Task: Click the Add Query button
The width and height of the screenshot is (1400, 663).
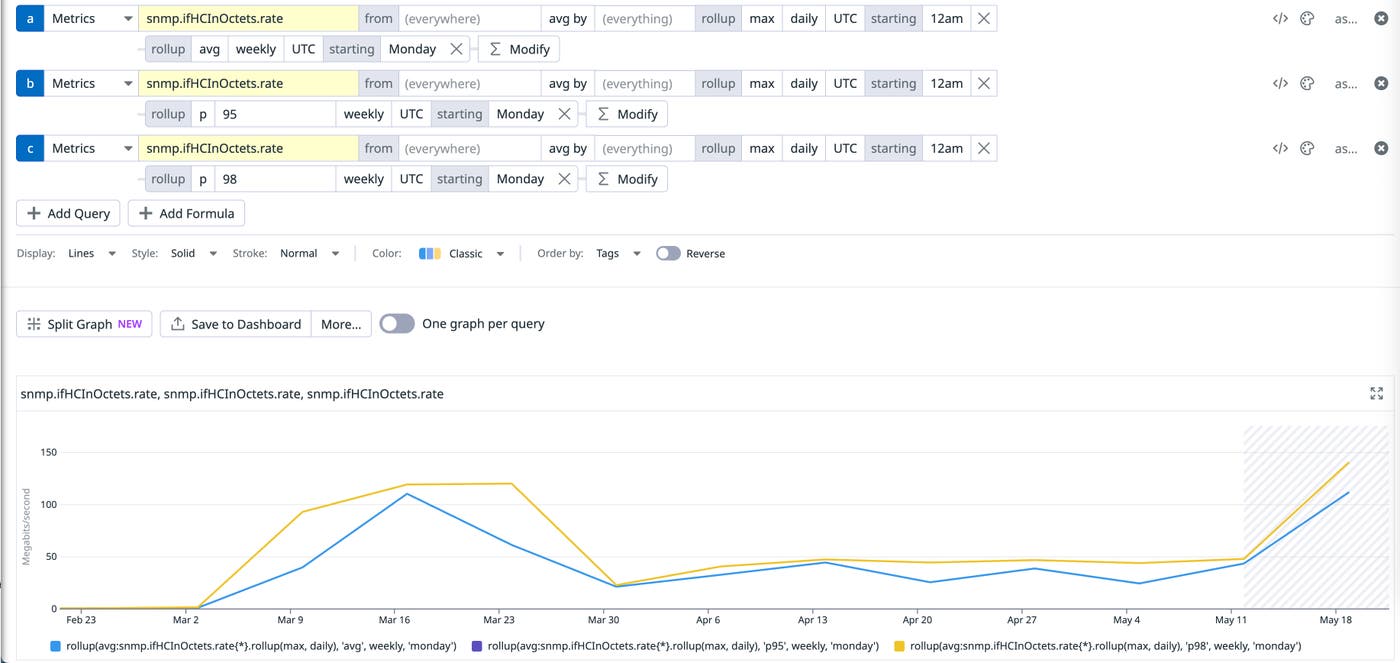Action: pos(67,213)
